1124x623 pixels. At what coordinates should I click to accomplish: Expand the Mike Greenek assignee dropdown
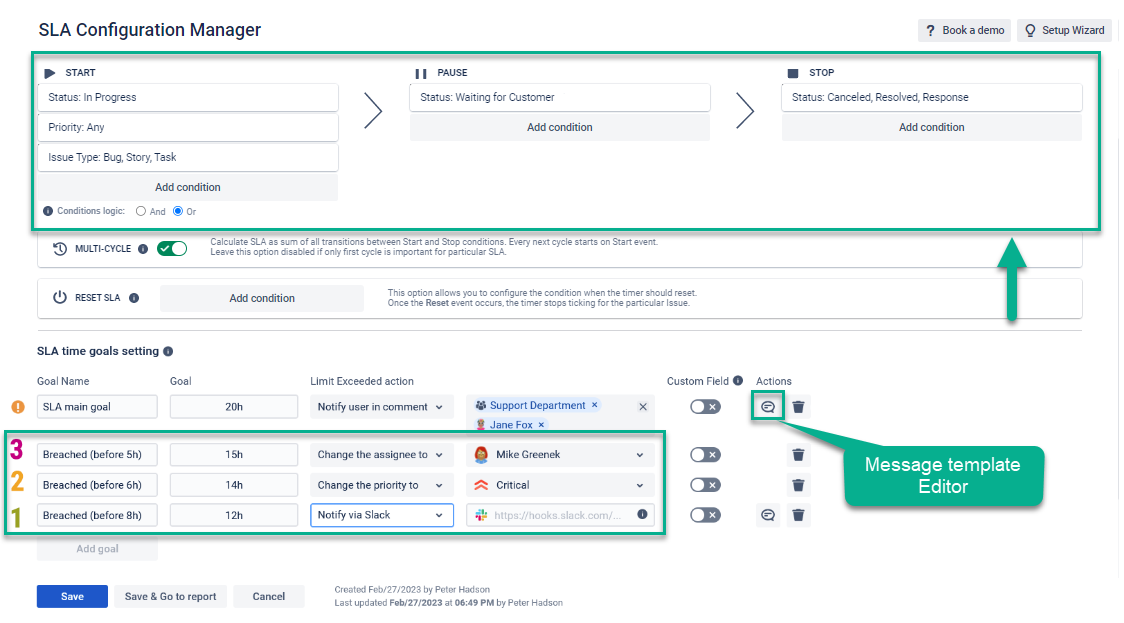tap(560, 455)
